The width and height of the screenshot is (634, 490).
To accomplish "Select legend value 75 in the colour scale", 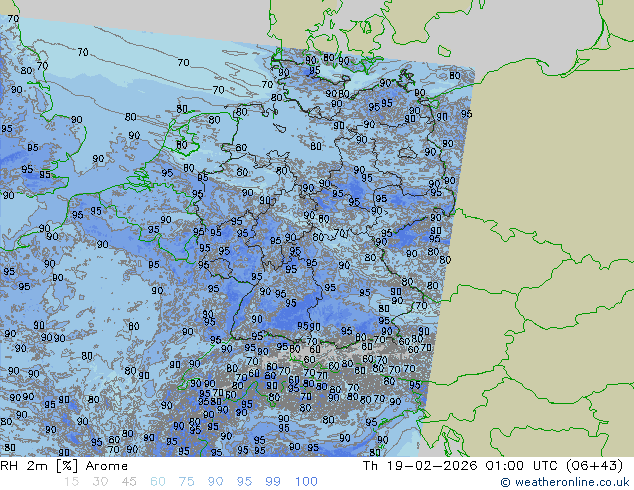I will point(186,482).
